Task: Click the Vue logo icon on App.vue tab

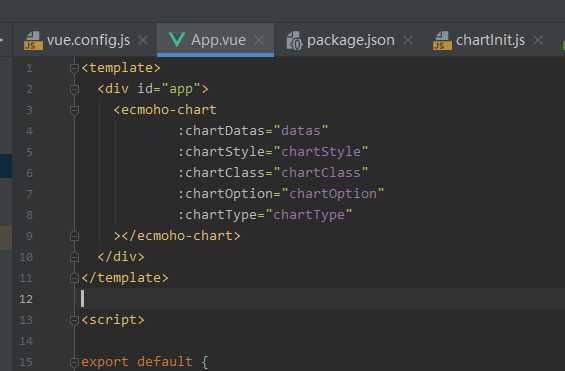Action: coord(177,40)
